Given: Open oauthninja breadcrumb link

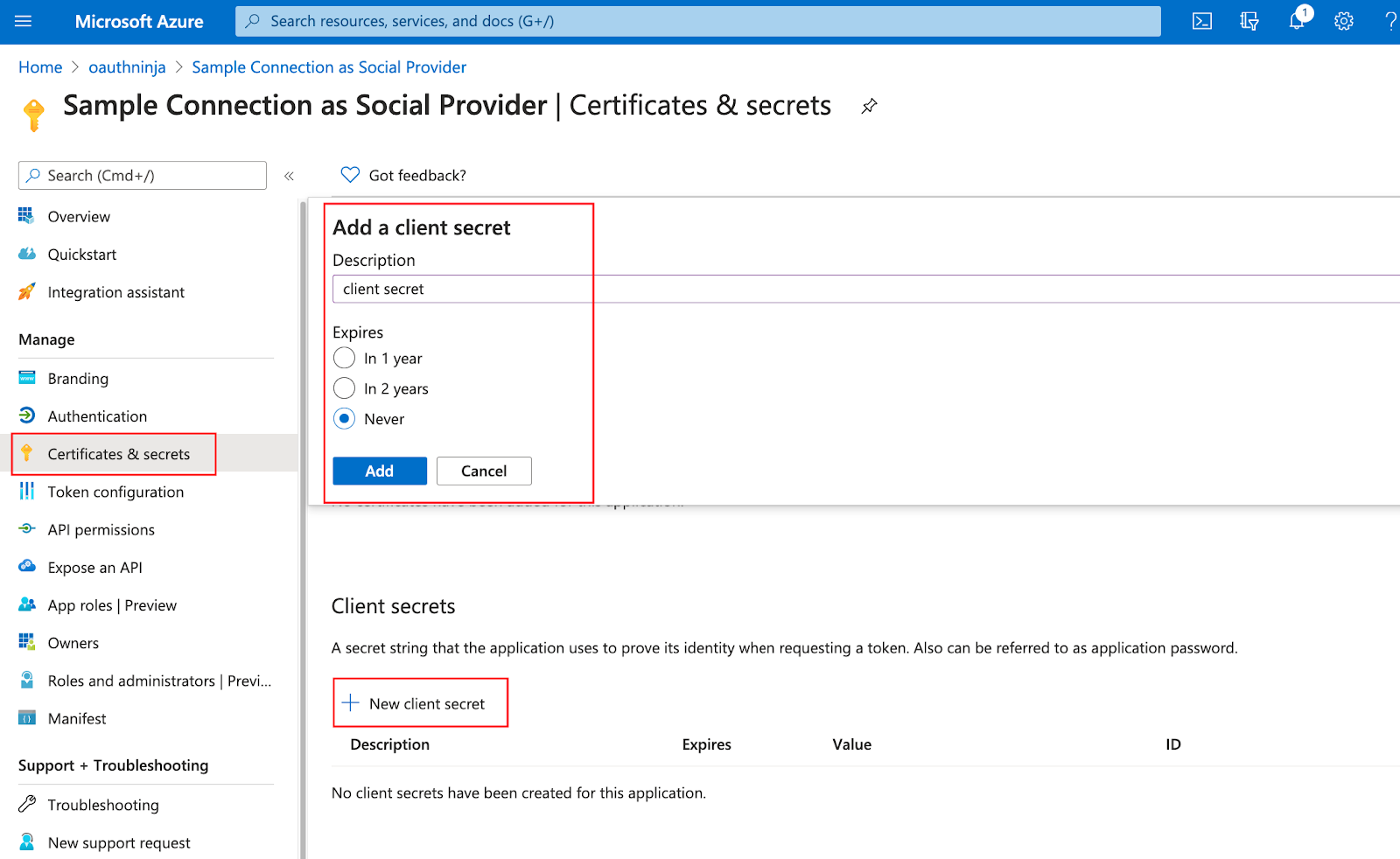Looking at the screenshot, I should 127,67.
